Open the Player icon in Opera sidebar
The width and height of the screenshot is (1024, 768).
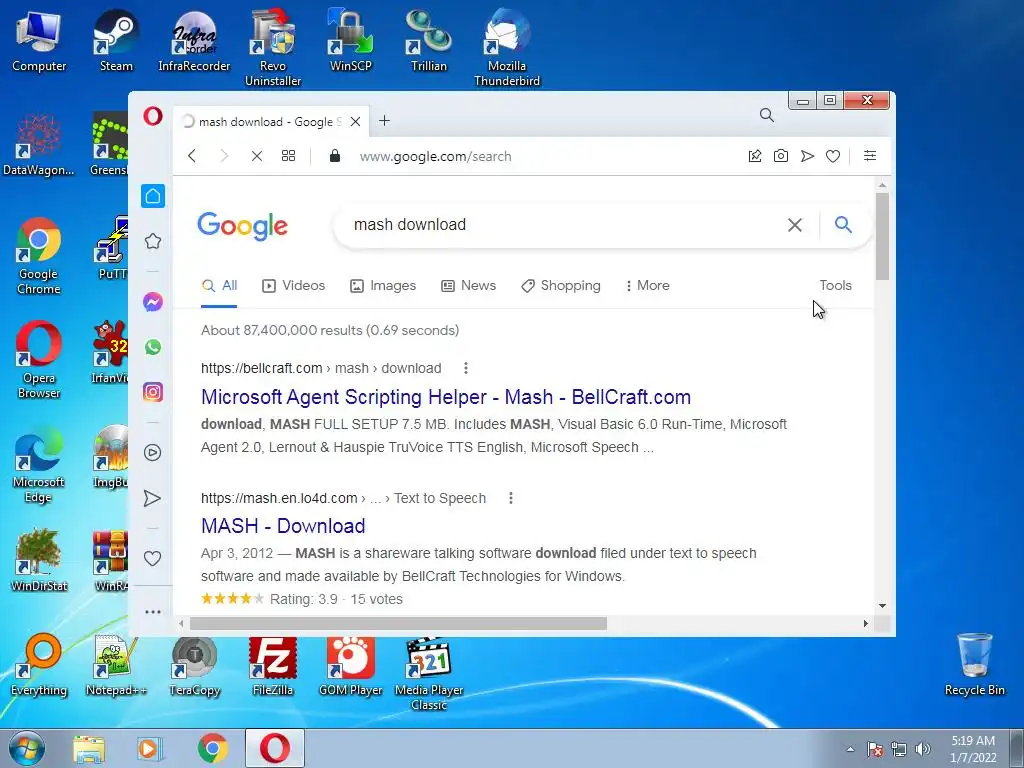pyautogui.click(x=153, y=453)
